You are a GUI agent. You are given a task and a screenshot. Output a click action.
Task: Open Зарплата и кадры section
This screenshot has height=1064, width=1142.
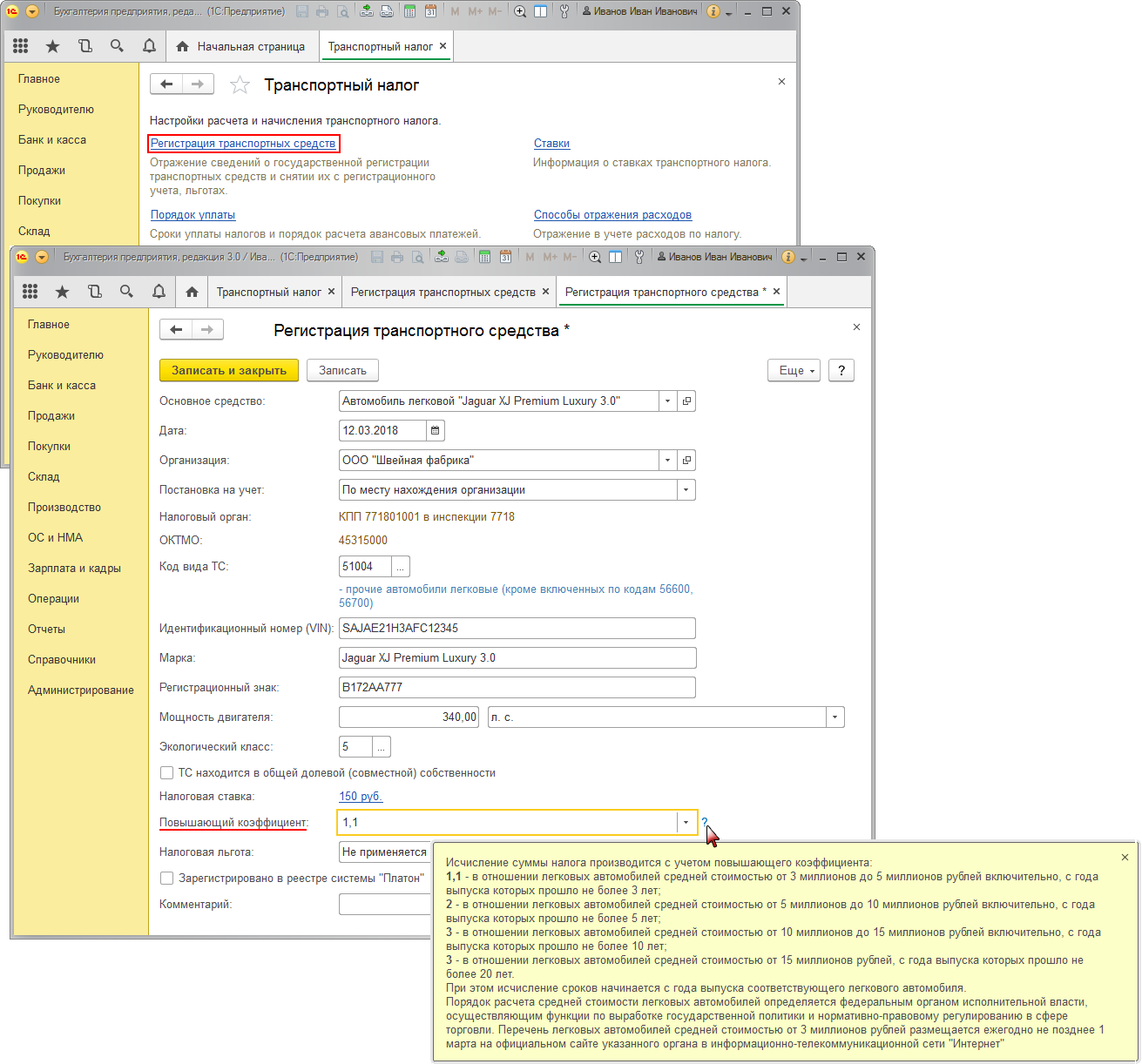tap(74, 568)
